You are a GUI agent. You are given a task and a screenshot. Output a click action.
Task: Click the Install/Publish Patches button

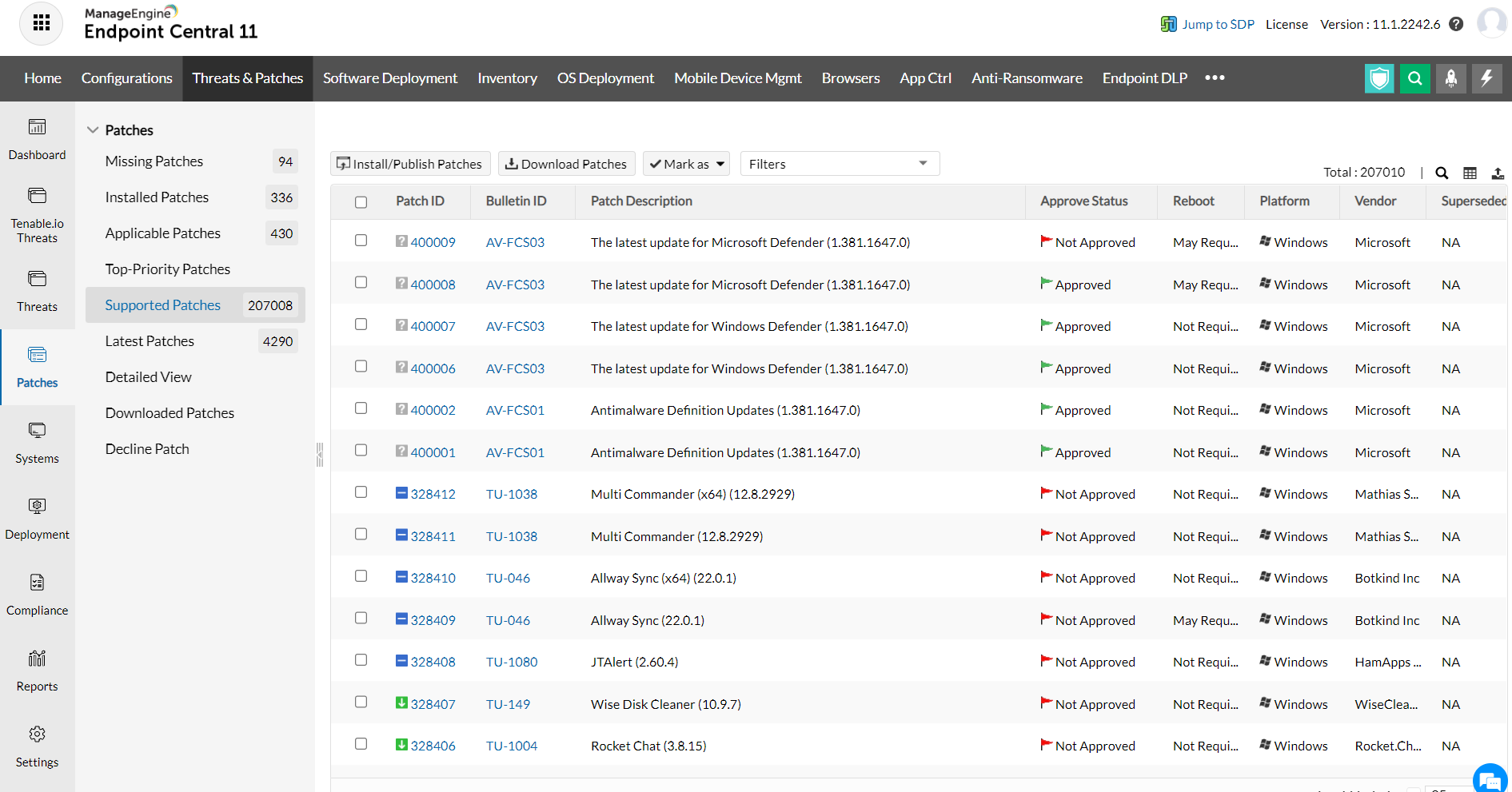[409, 164]
